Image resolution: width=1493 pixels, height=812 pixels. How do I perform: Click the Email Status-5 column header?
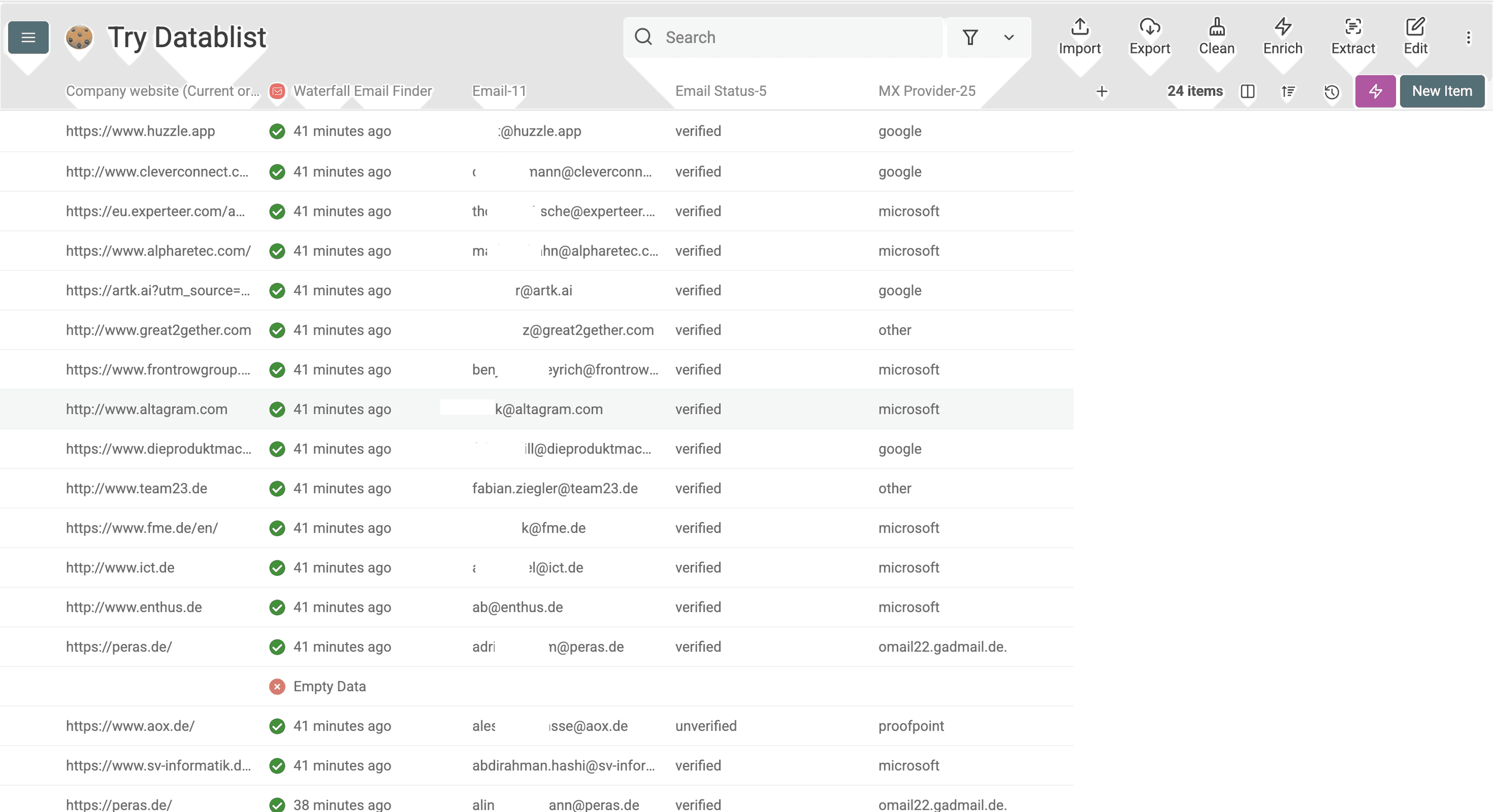[721, 91]
